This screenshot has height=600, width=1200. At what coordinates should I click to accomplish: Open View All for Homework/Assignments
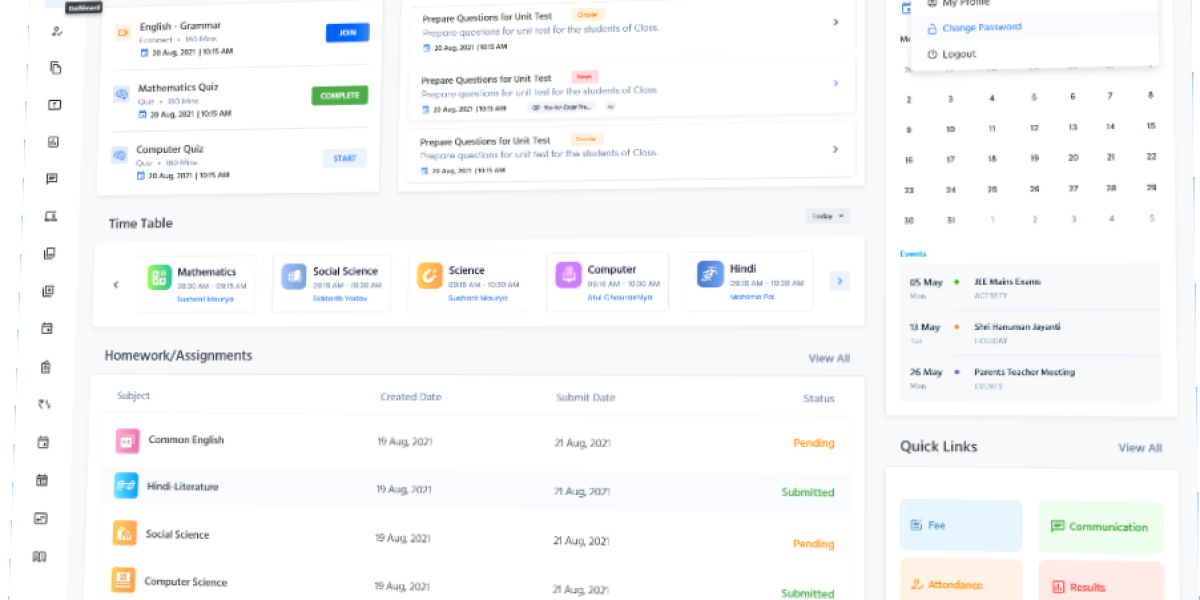(829, 358)
